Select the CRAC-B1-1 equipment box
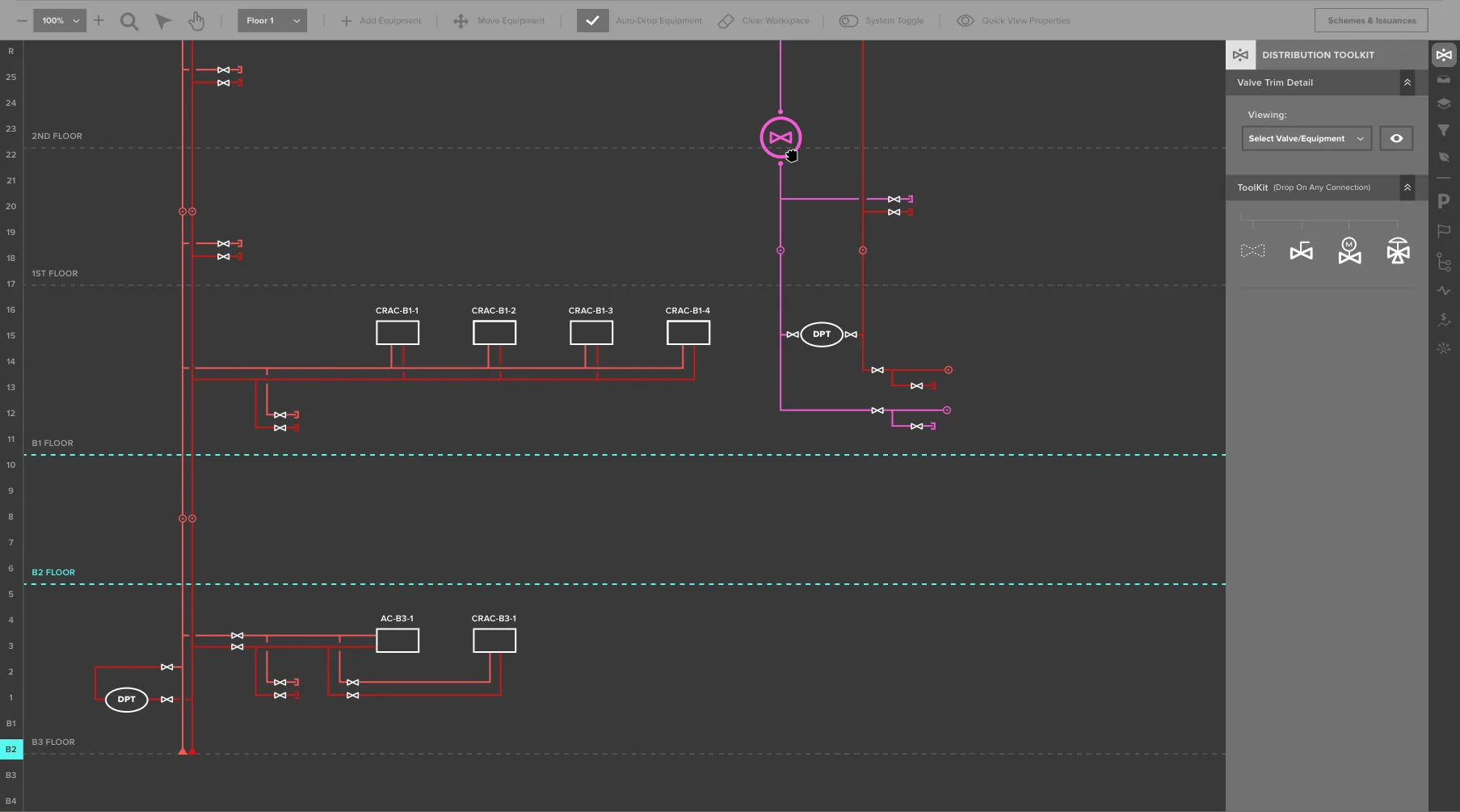This screenshot has height=812, width=1460. coord(398,332)
